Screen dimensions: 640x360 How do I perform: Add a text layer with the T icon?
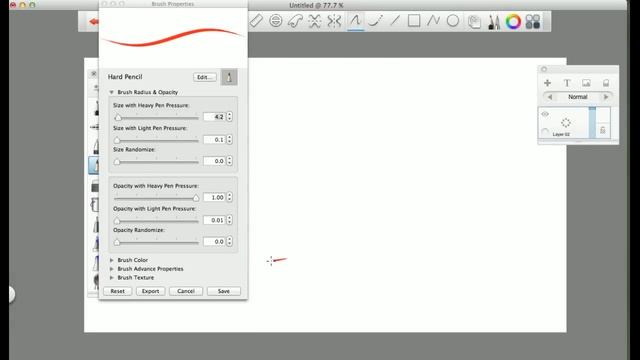(567, 83)
